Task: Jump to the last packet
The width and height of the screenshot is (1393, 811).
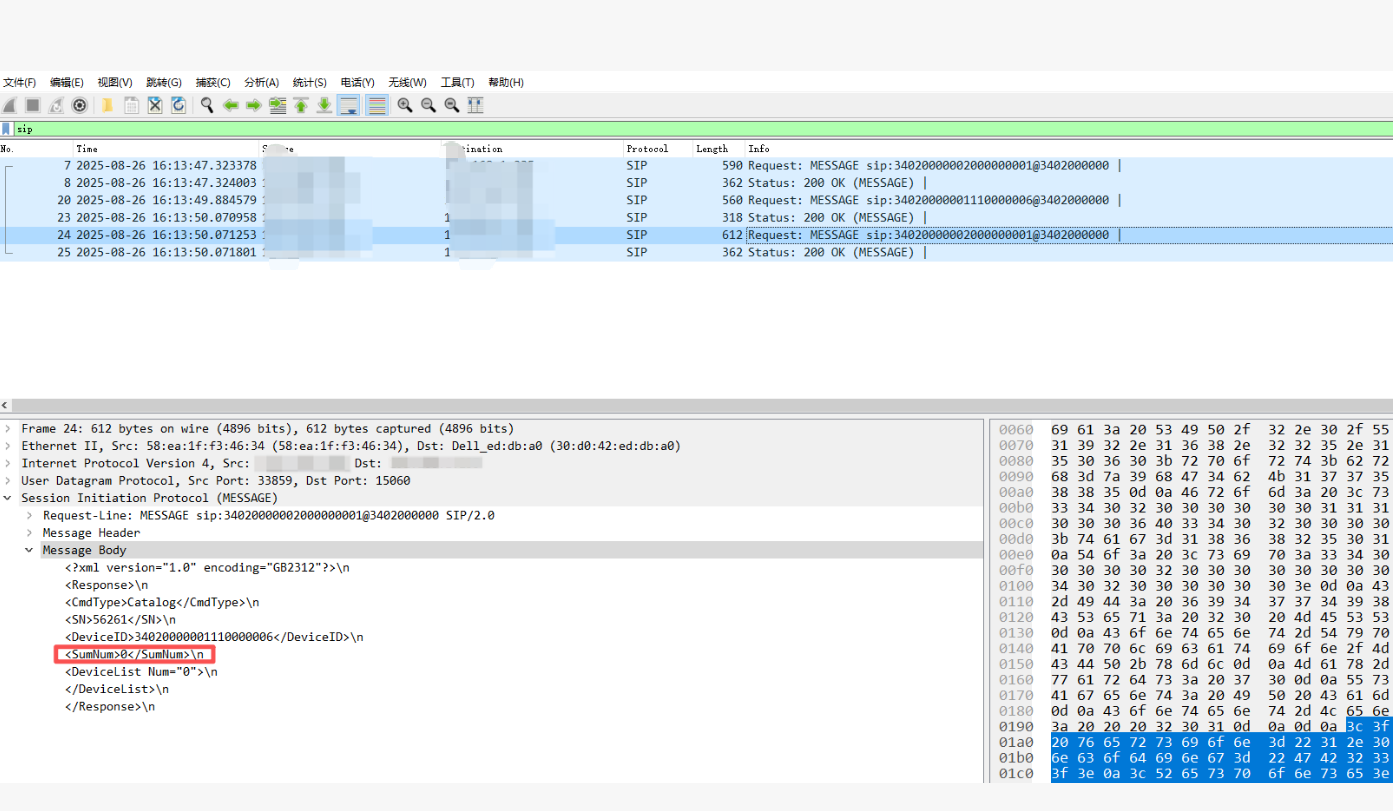Action: [x=324, y=105]
